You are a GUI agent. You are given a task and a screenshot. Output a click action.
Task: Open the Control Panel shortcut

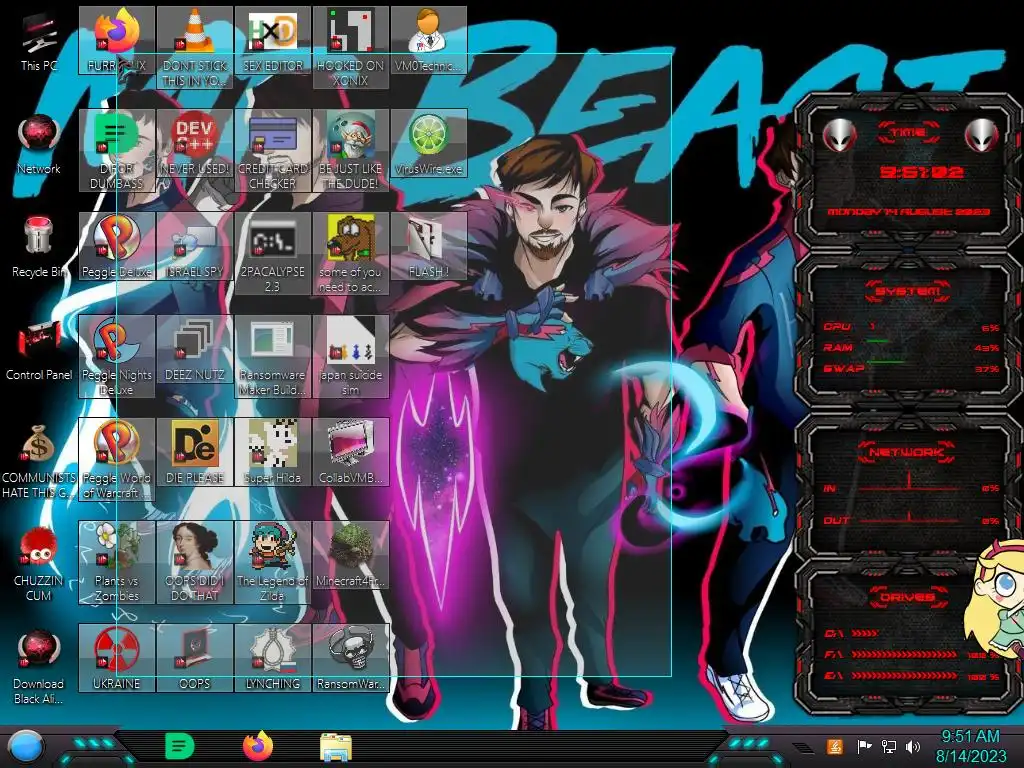coord(39,351)
